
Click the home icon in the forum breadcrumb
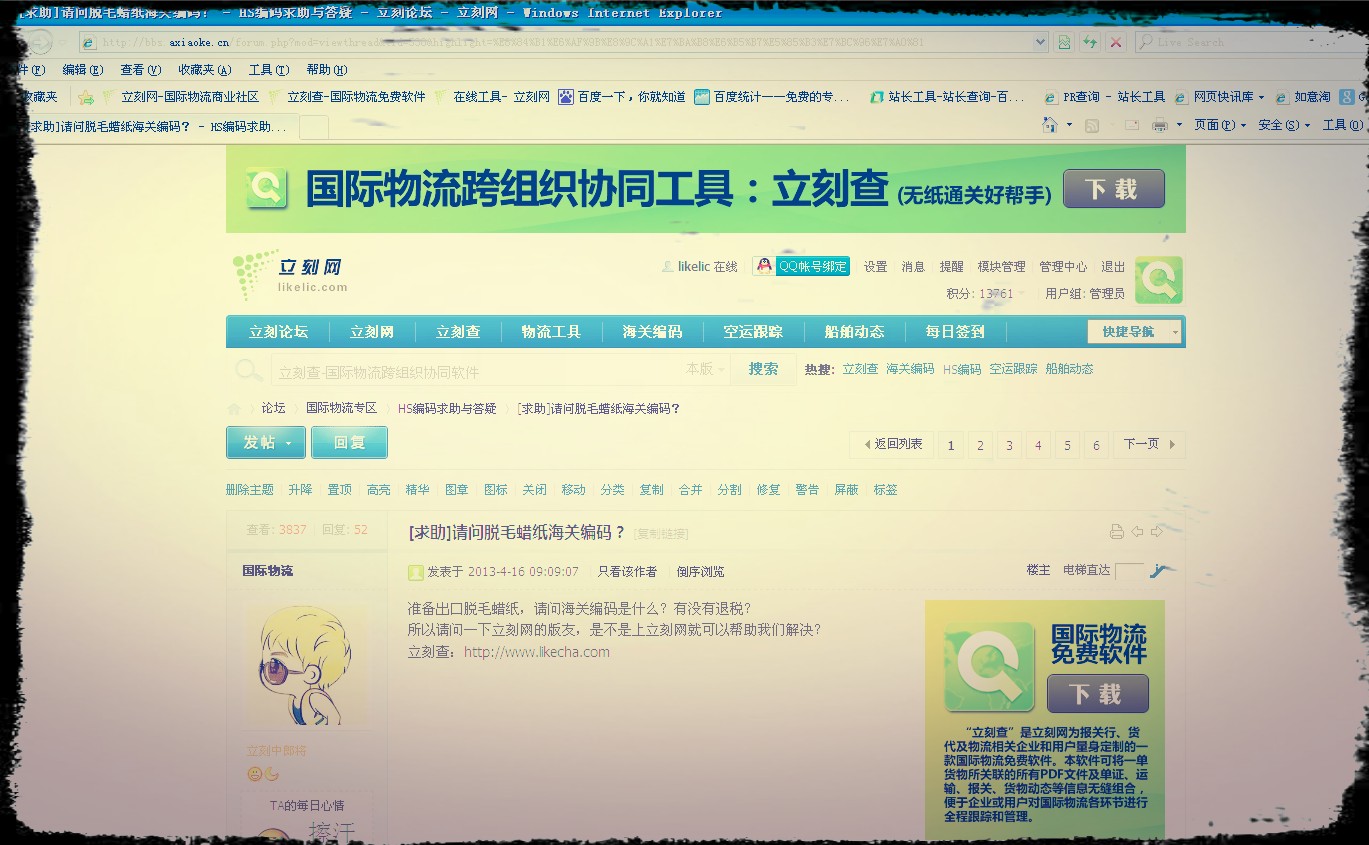pyautogui.click(x=234, y=408)
